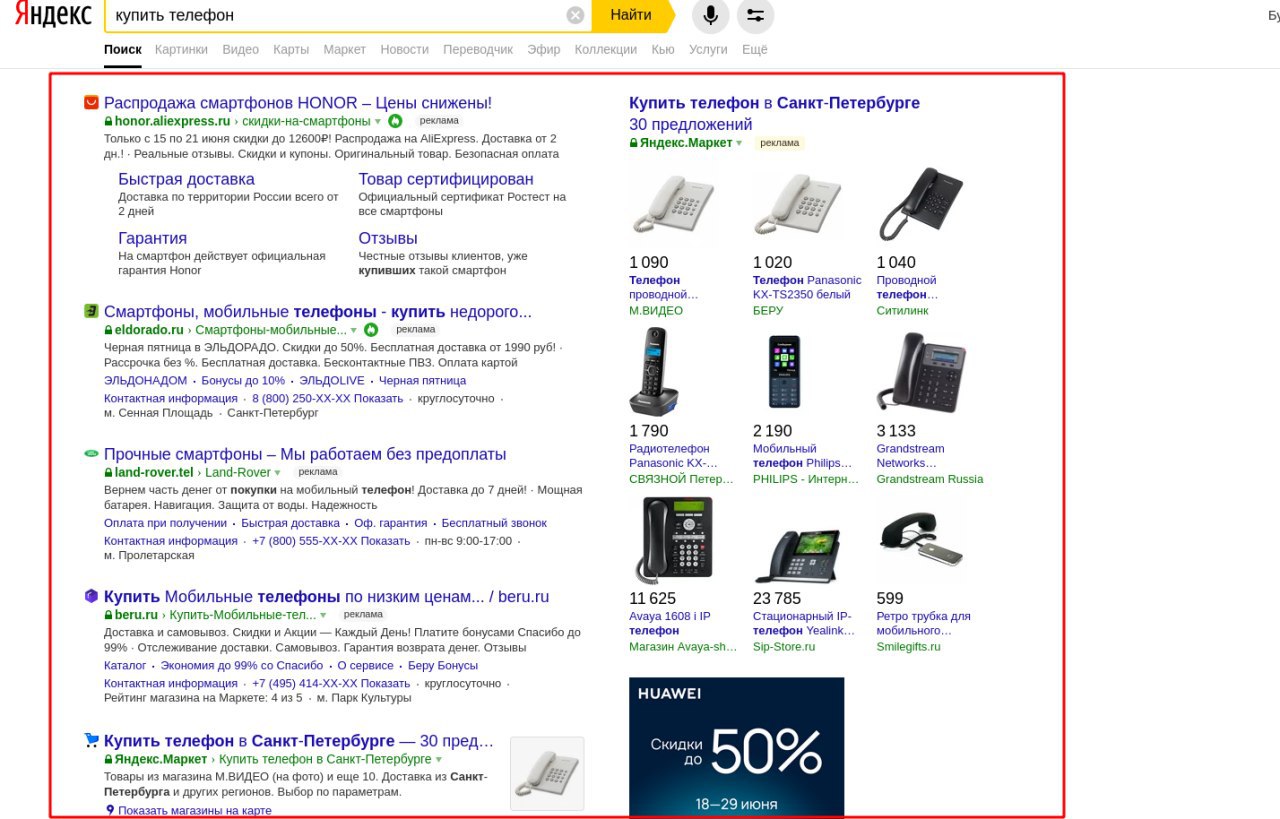Click the Yandex.Market cart favicon icon
Image resolution: width=1280 pixels, height=819 pixels.
(91, 740)
